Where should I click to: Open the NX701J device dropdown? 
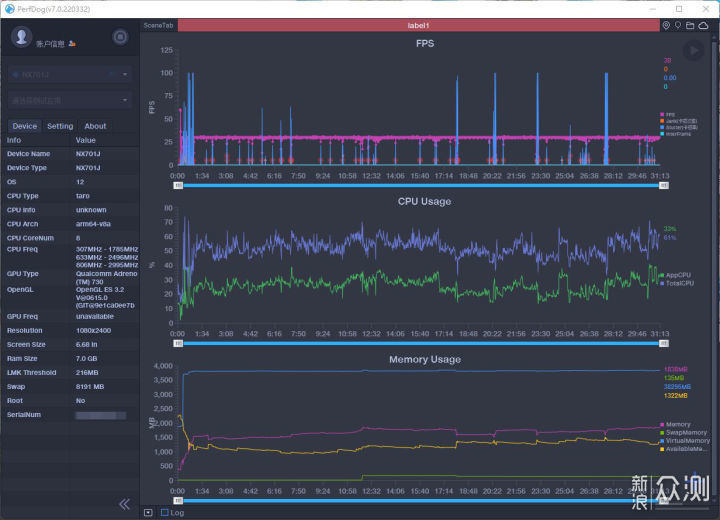pyautogui.click(x=69, y=74)
